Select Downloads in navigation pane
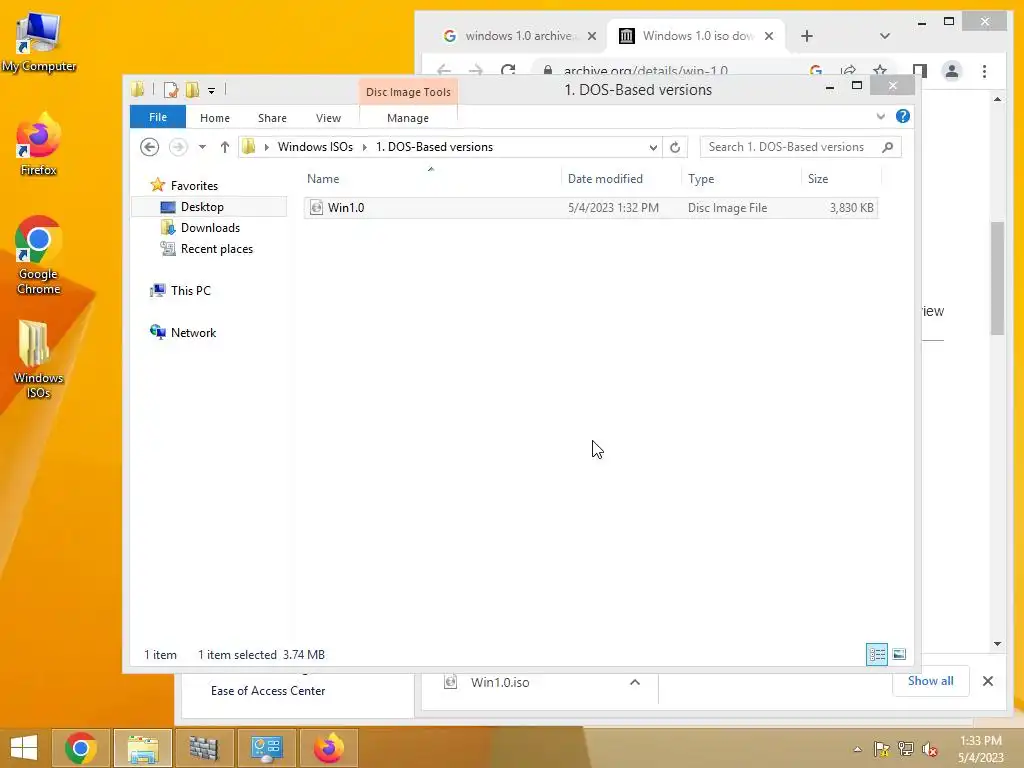Viewport: 1024px width, 768px height. [x=210, y=228]
